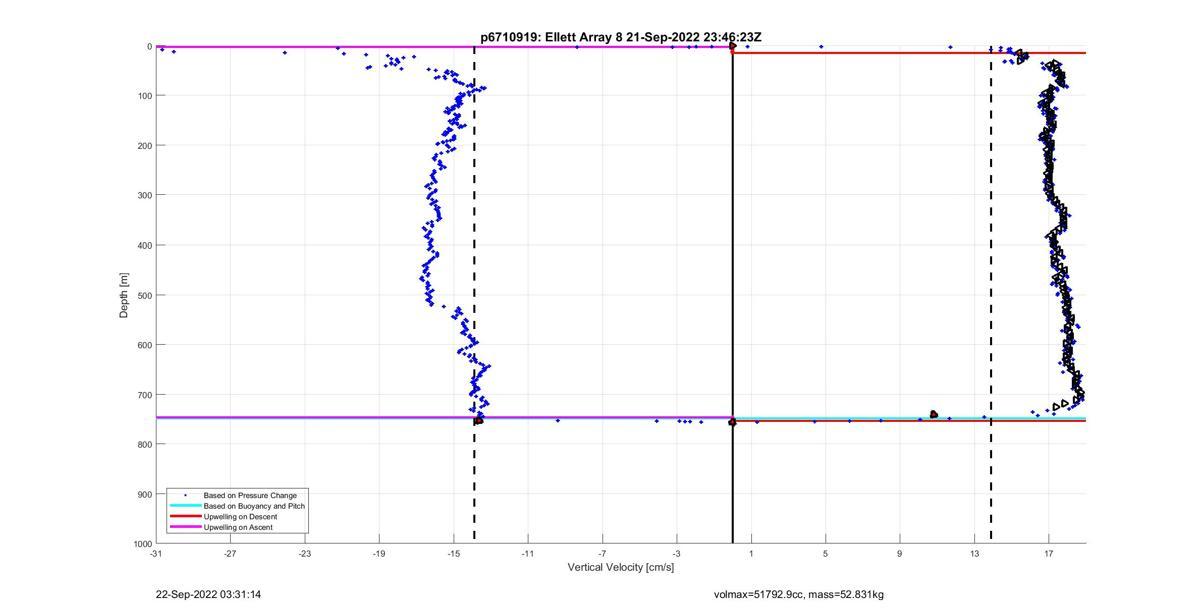This screenshot has width=1200, height=611.
Task: Click x-axis tick label '5'
Action: point(825,553)
